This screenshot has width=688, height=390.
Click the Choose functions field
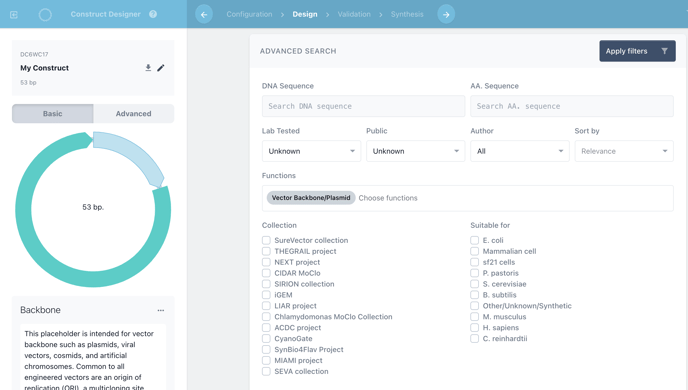coord(468,198)
